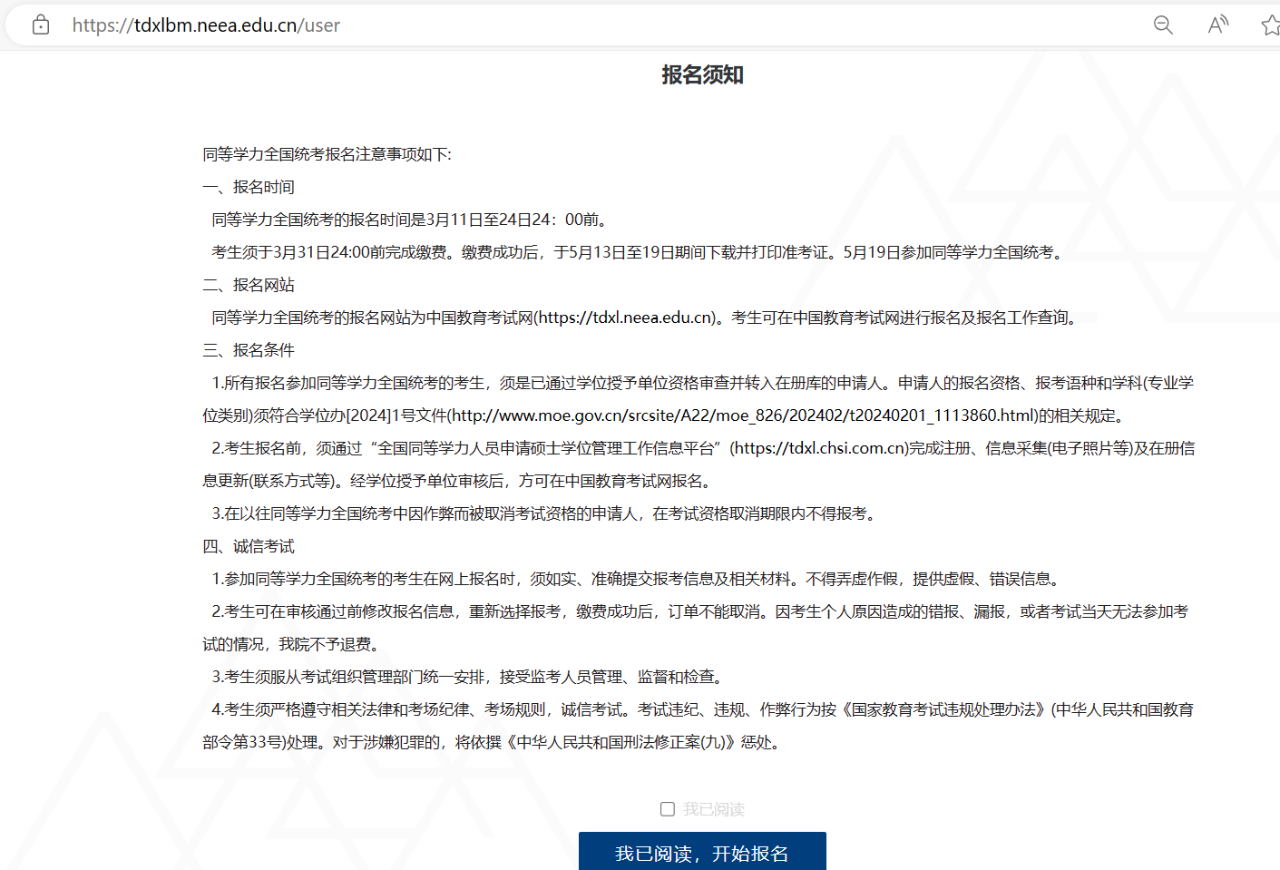Click the zoom out magnifier icon
1280x870 pixels.
1163,25
